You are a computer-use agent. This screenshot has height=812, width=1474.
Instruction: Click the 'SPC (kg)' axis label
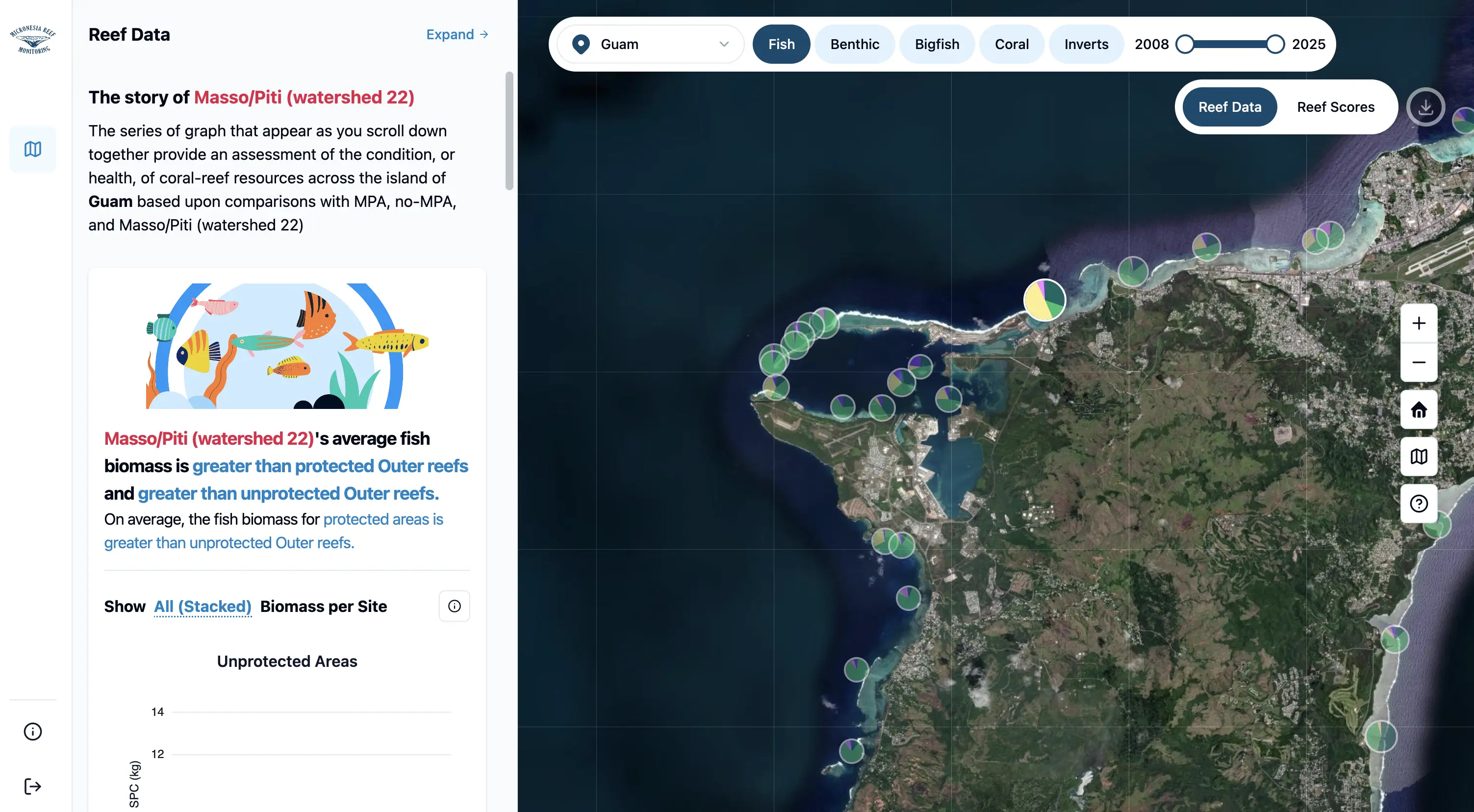point(134,784)
